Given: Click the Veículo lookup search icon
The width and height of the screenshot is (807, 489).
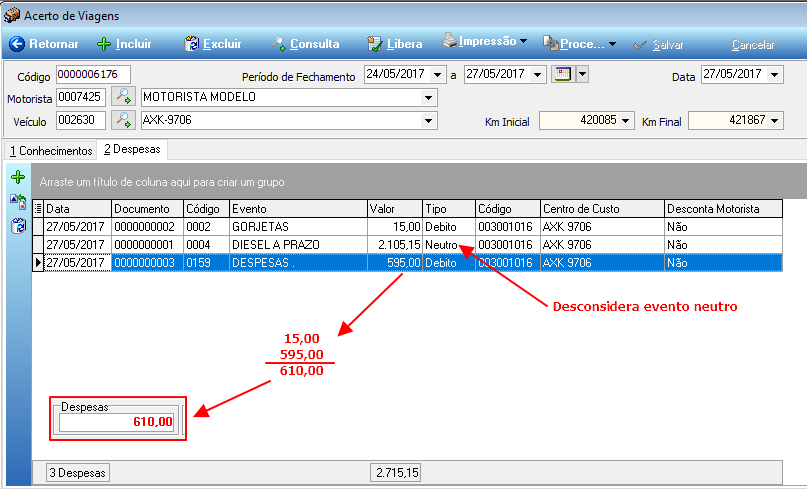Looking at the screenshot, I should coord(124,120).
